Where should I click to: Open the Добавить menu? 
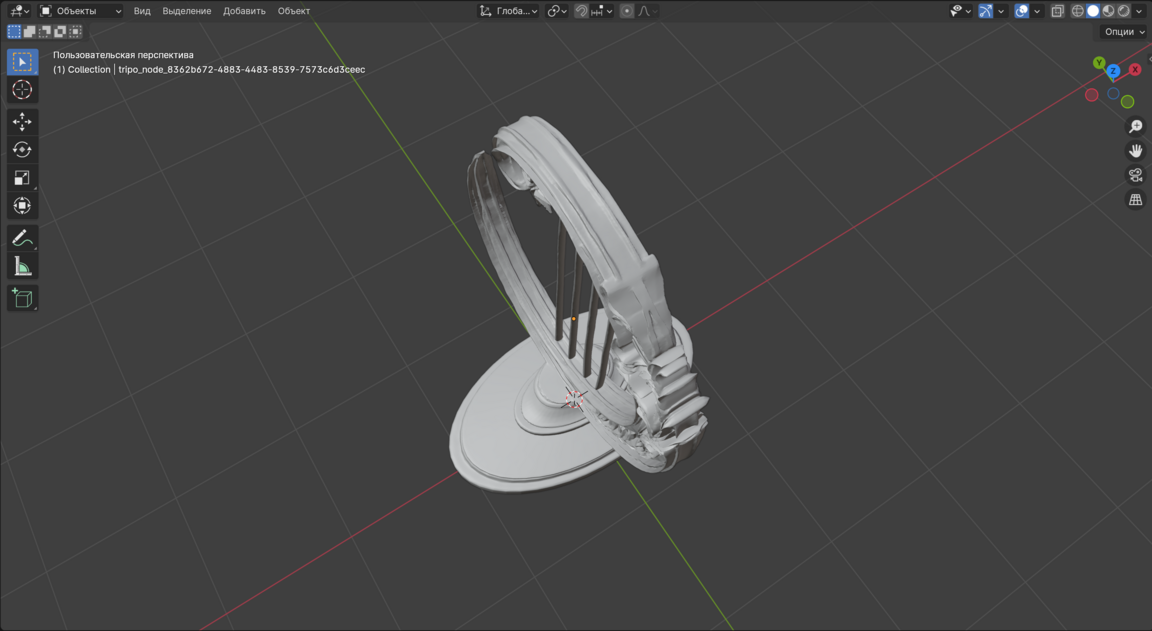244,11
